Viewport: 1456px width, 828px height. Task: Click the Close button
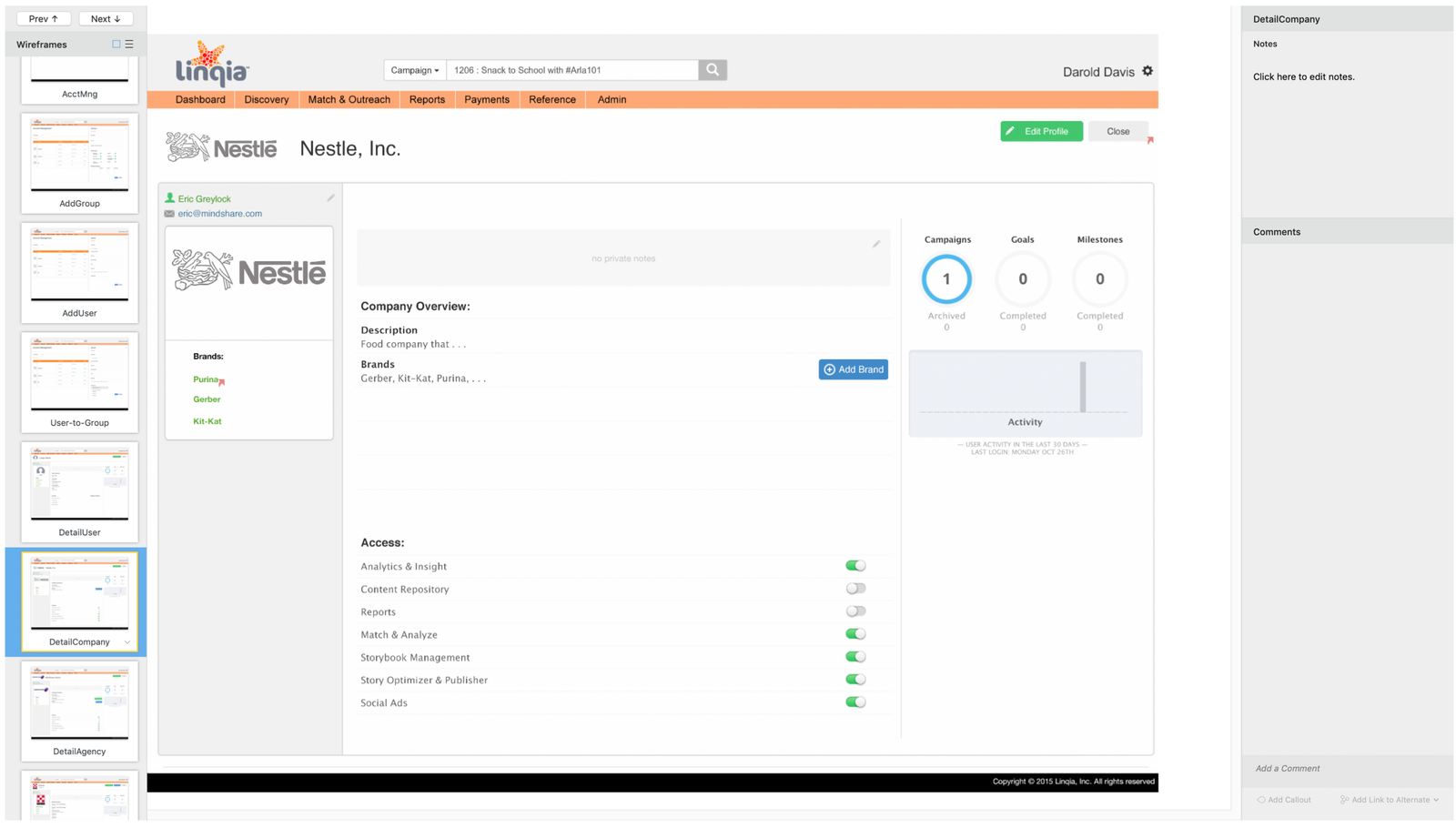[x=1117, y=131]
